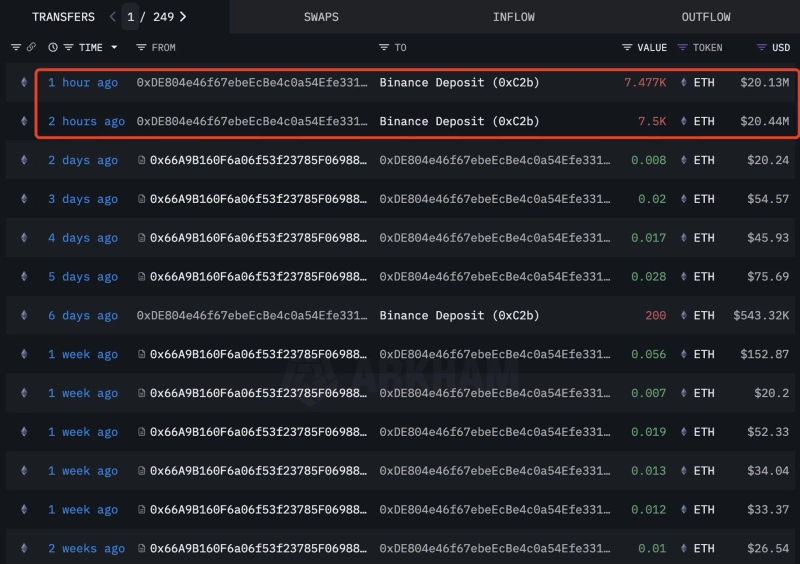Viewport: 800px width, 564px height.
Task: Open the FROM column filter
Action: pyautogui.click(x=141, y=47)
